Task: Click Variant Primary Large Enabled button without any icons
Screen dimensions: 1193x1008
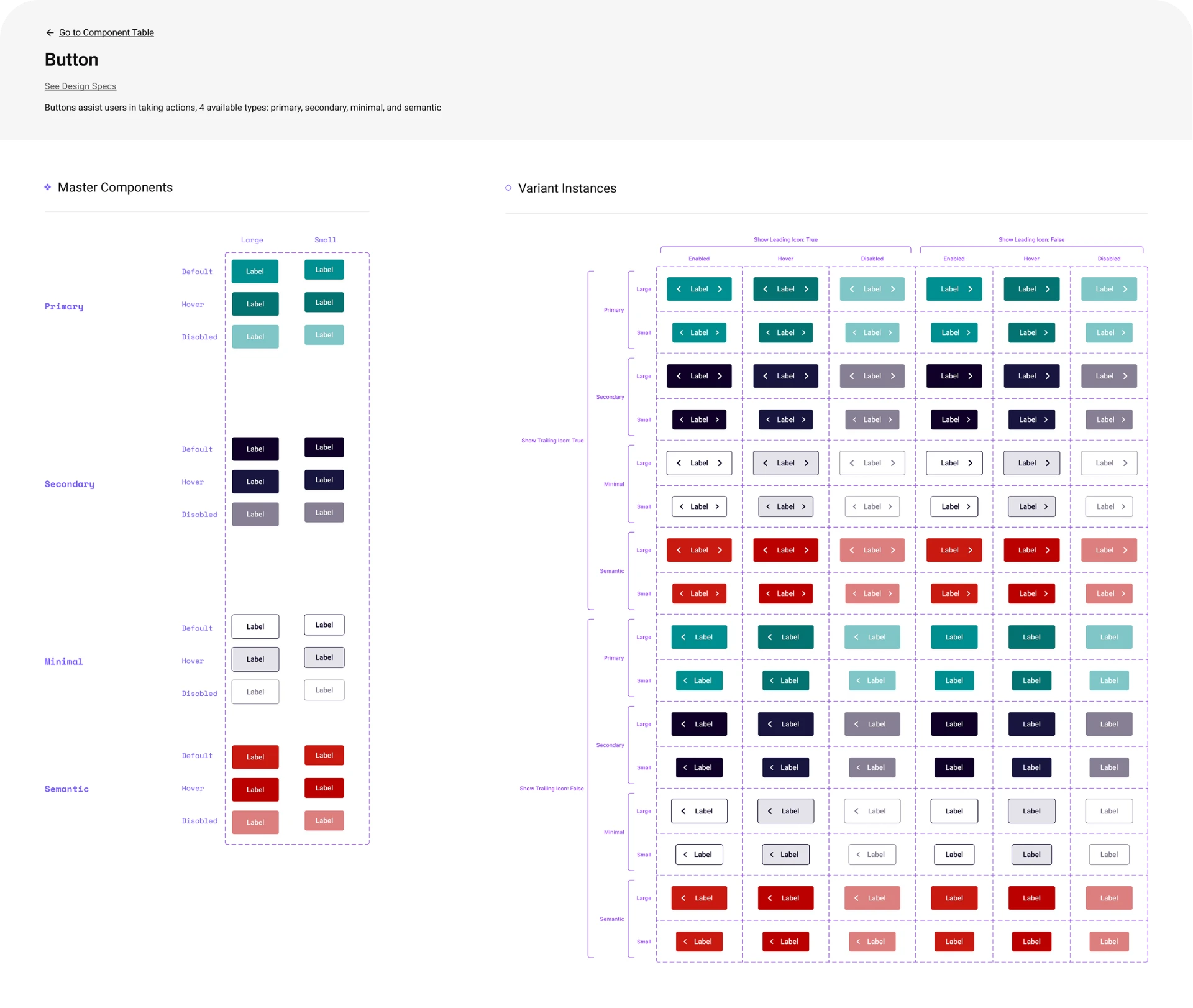Action: 954,637
